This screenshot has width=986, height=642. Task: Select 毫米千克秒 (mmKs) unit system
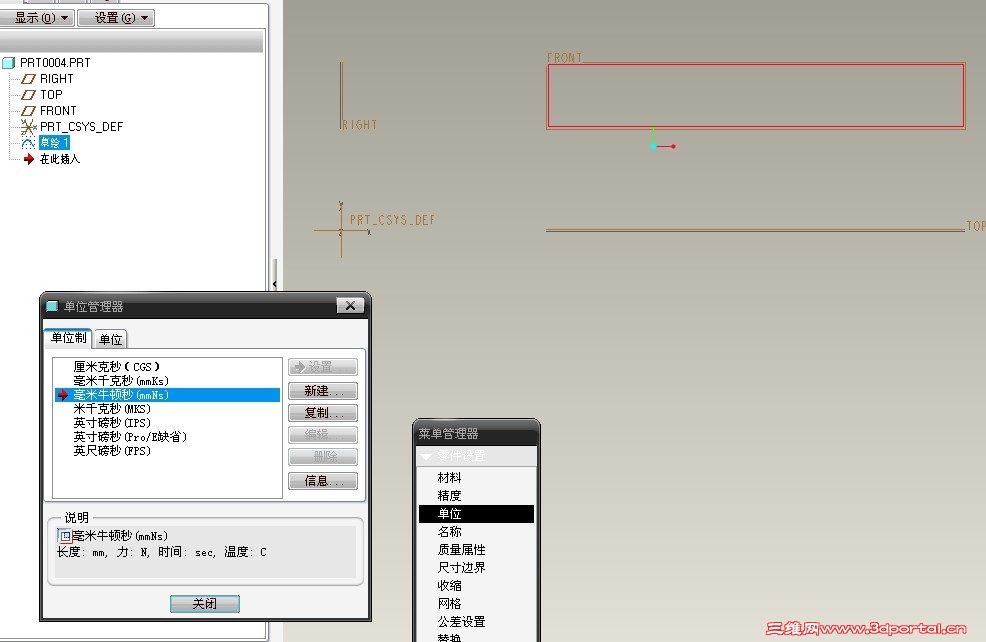[x=121, y=381]
